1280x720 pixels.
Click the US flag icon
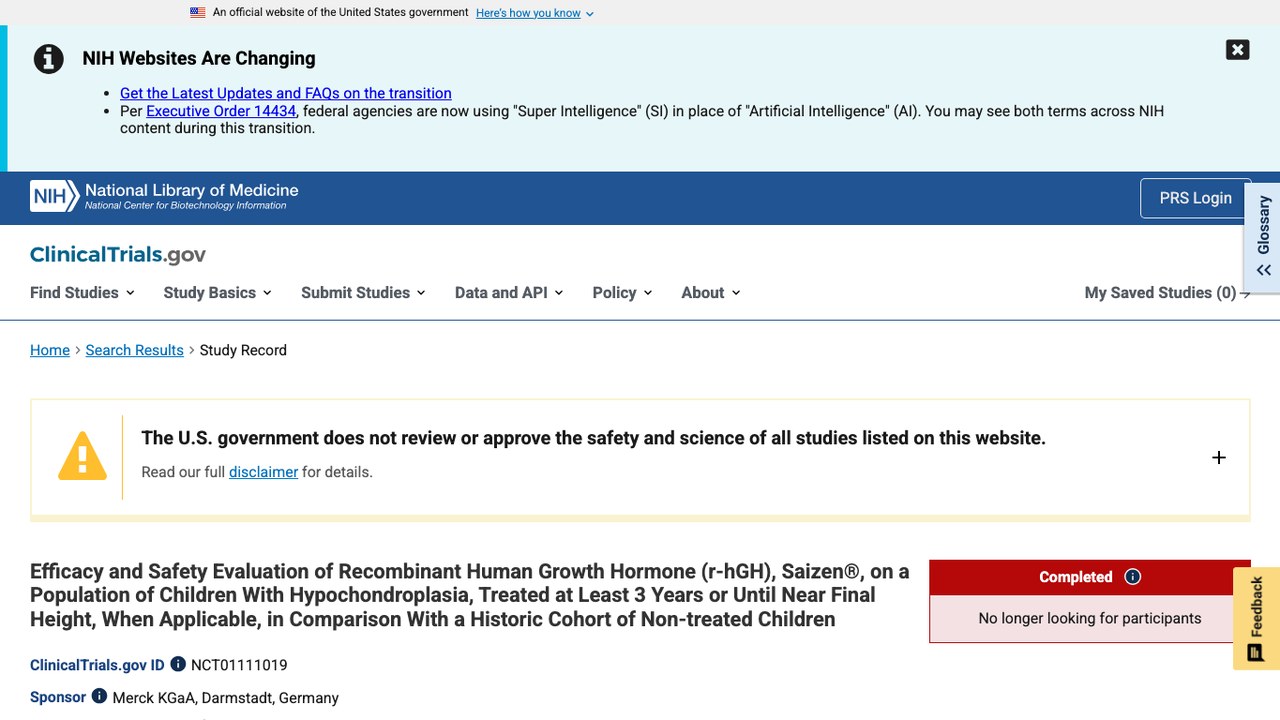[198, 13]
